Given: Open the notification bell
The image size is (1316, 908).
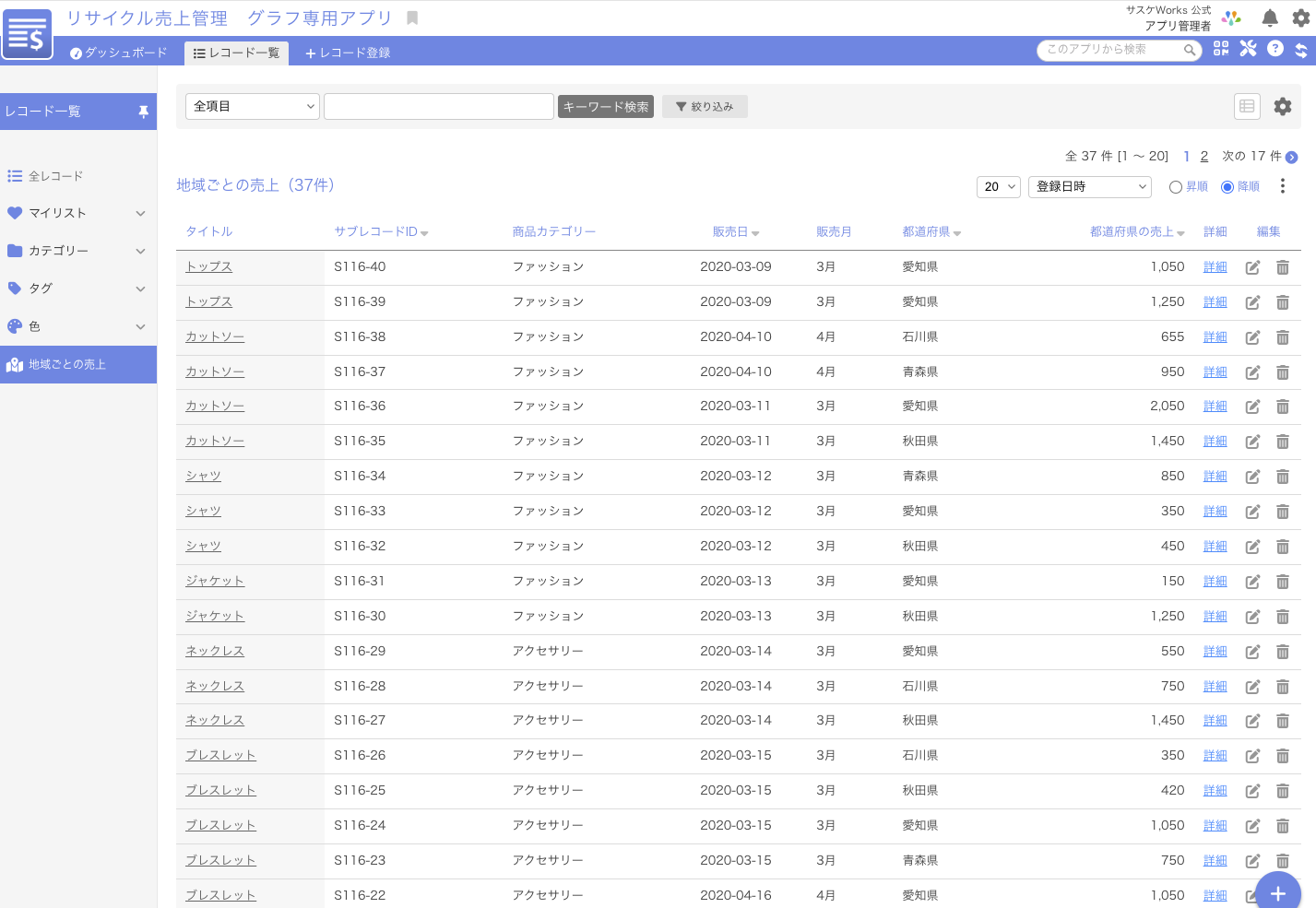Looking at the screenshot, I should (1270, 18).
